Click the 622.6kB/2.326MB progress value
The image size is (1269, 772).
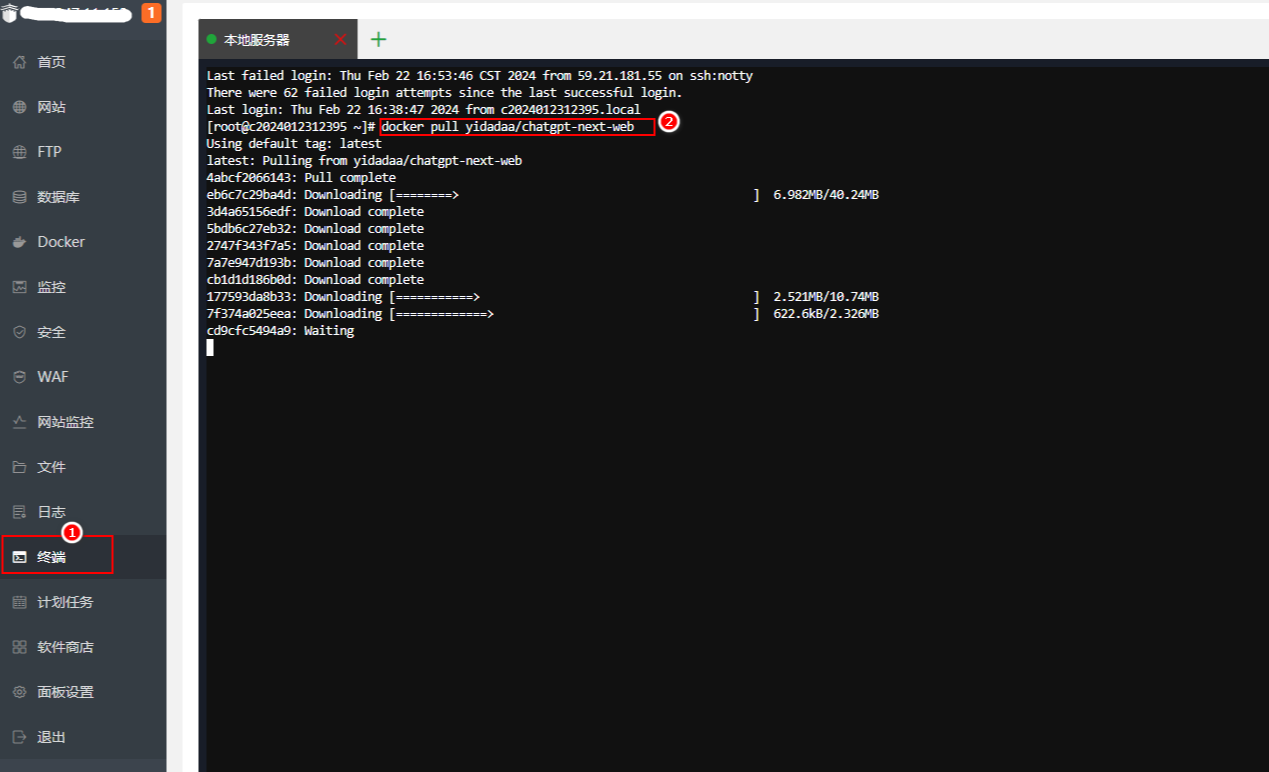tap(826, 314)
